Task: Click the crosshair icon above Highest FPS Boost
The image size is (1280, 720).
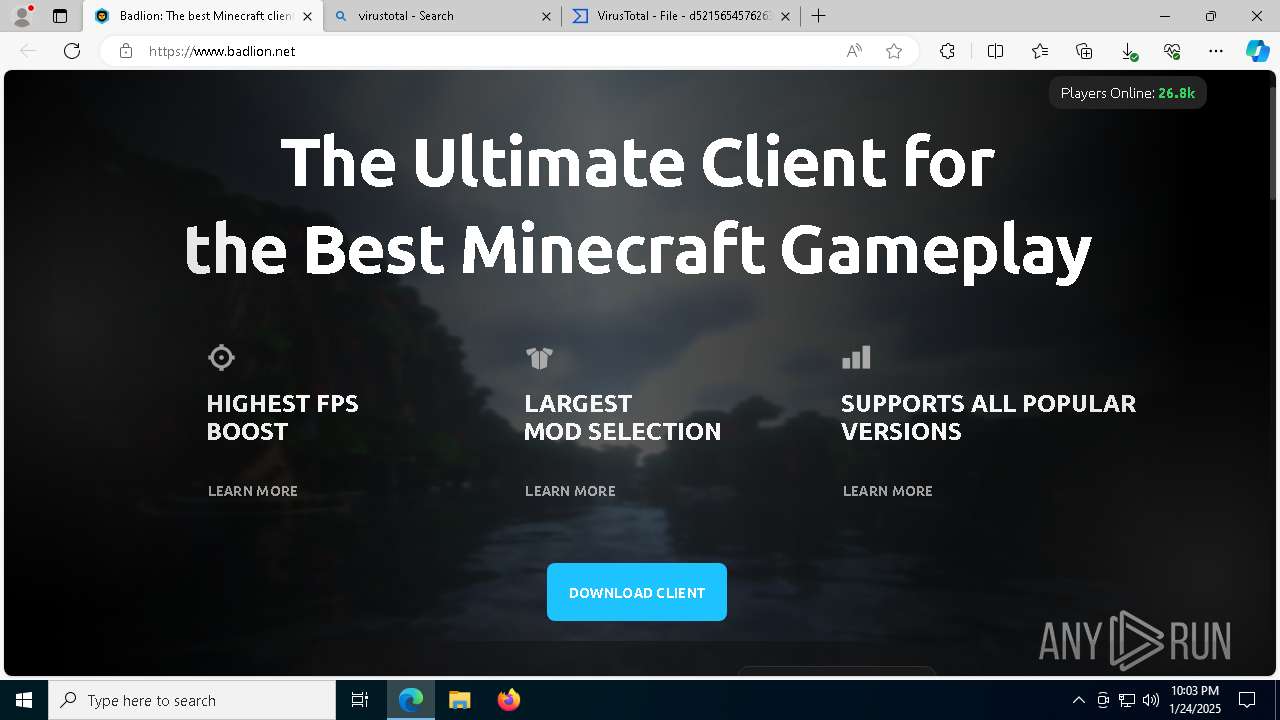Action: pos(221,357)
